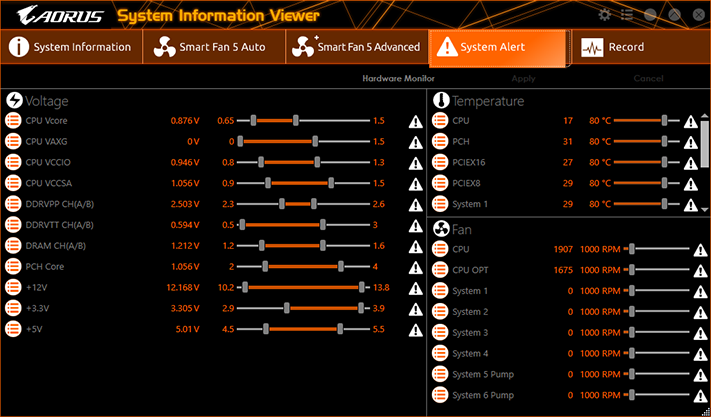
Task: Click the warning triangle on the +12V row
Action: (x=415, y=288)
